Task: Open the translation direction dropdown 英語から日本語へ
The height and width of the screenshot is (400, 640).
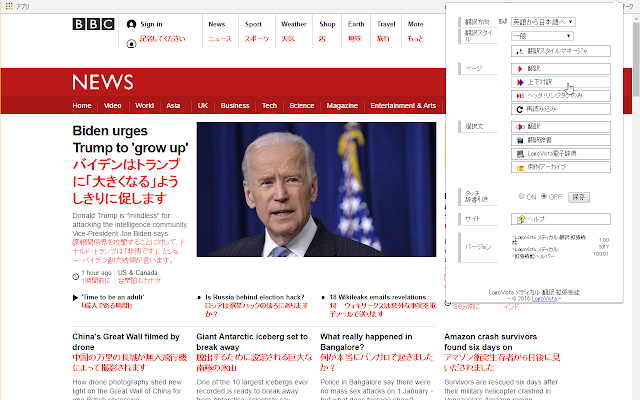Action: [543, 22]
